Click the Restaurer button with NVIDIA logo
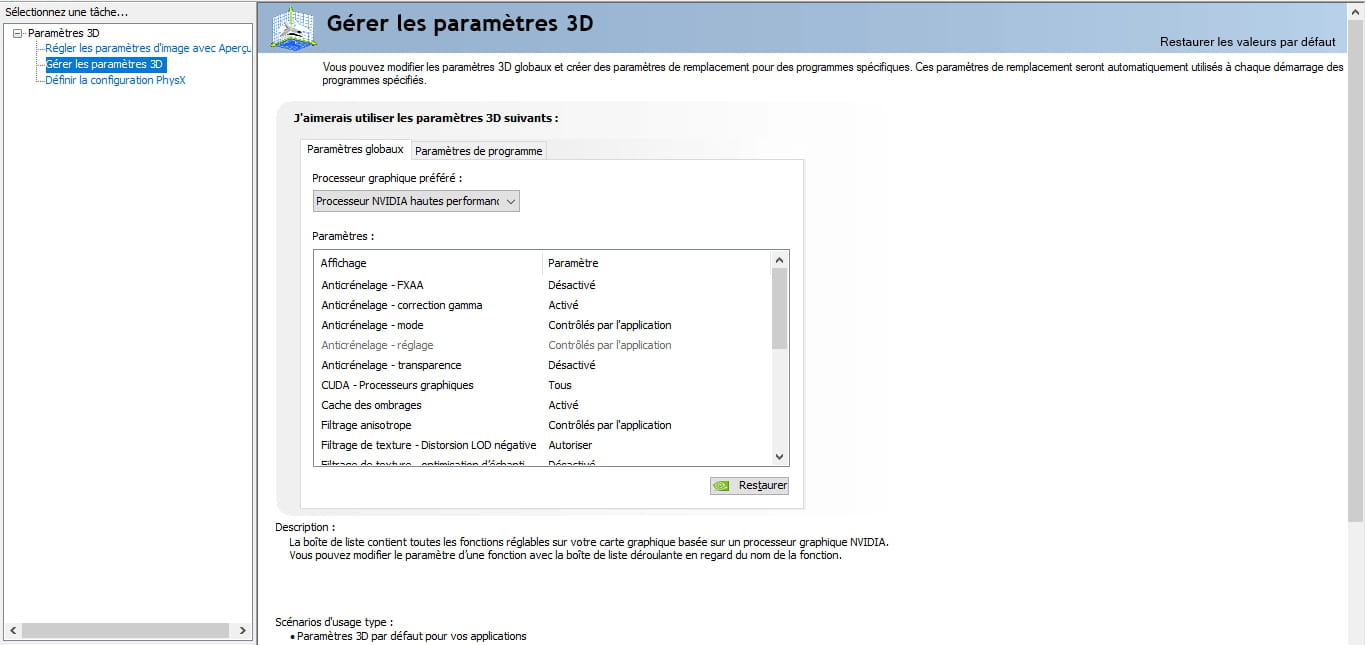Screen dimensions: 1366x645 click(749, 486)
